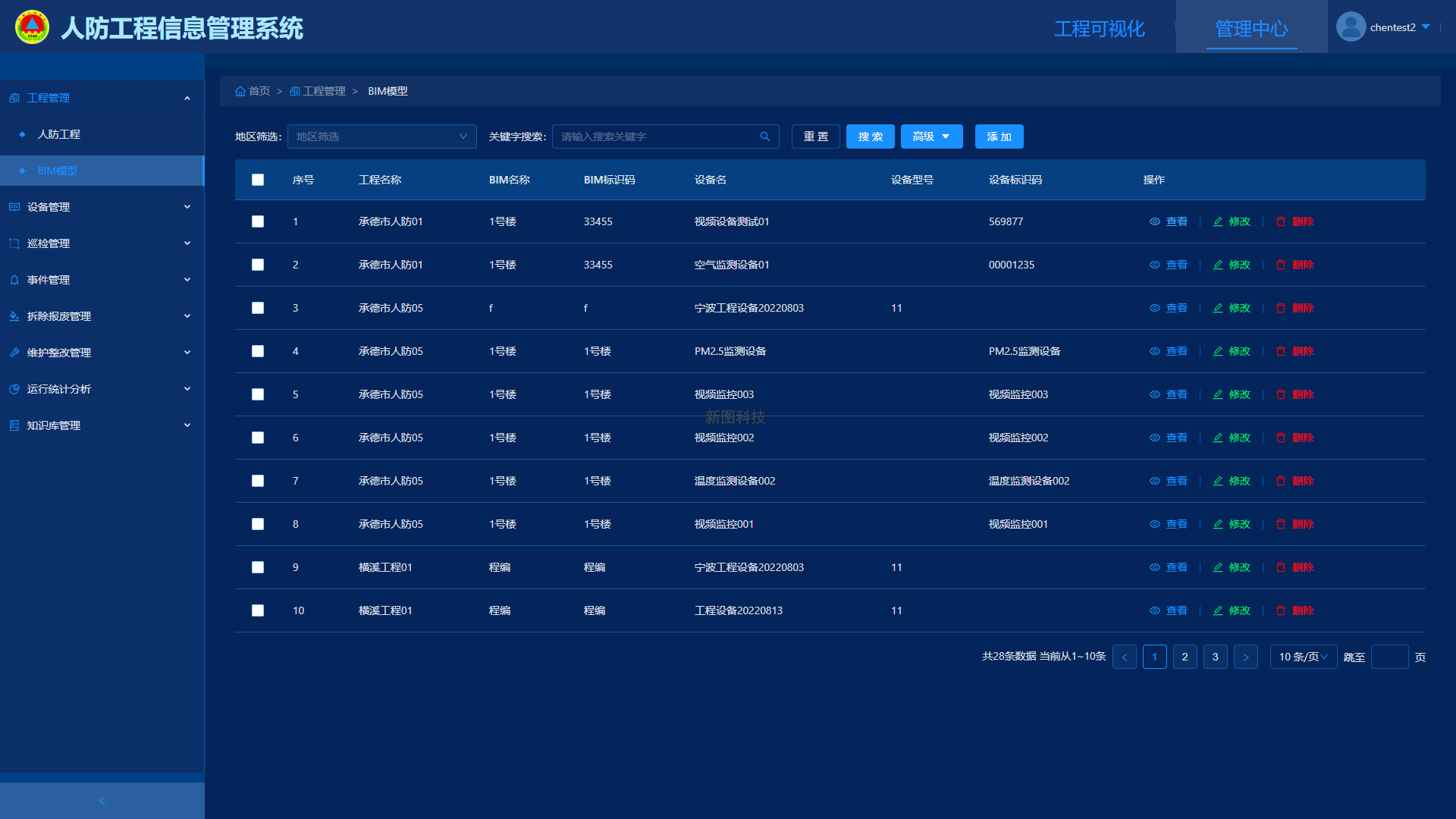The width and height of the screenshot is (1456, 819).
Task: Open the 10 条/页 page size dropdown
Action: (1303, 657)
